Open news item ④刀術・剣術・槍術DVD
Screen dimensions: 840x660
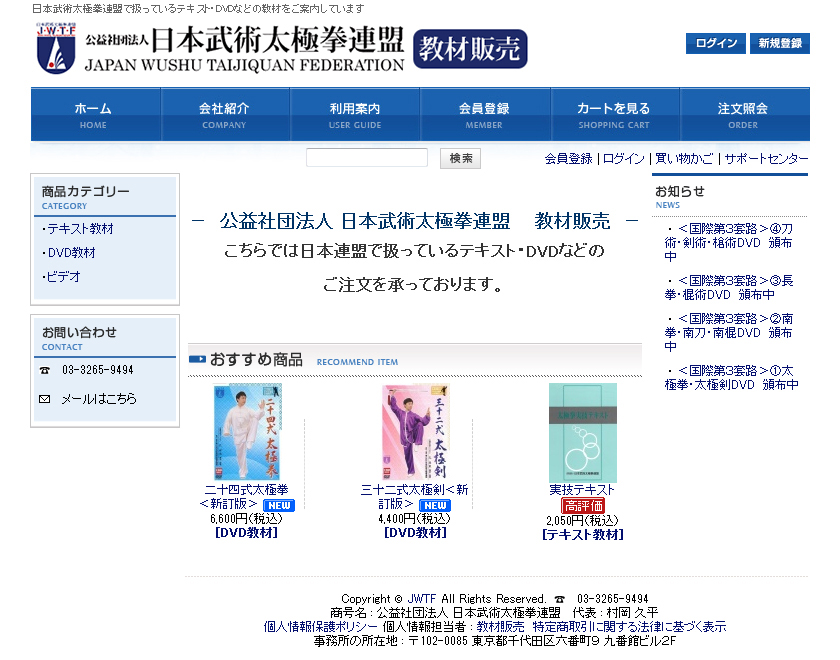point(729,243)
